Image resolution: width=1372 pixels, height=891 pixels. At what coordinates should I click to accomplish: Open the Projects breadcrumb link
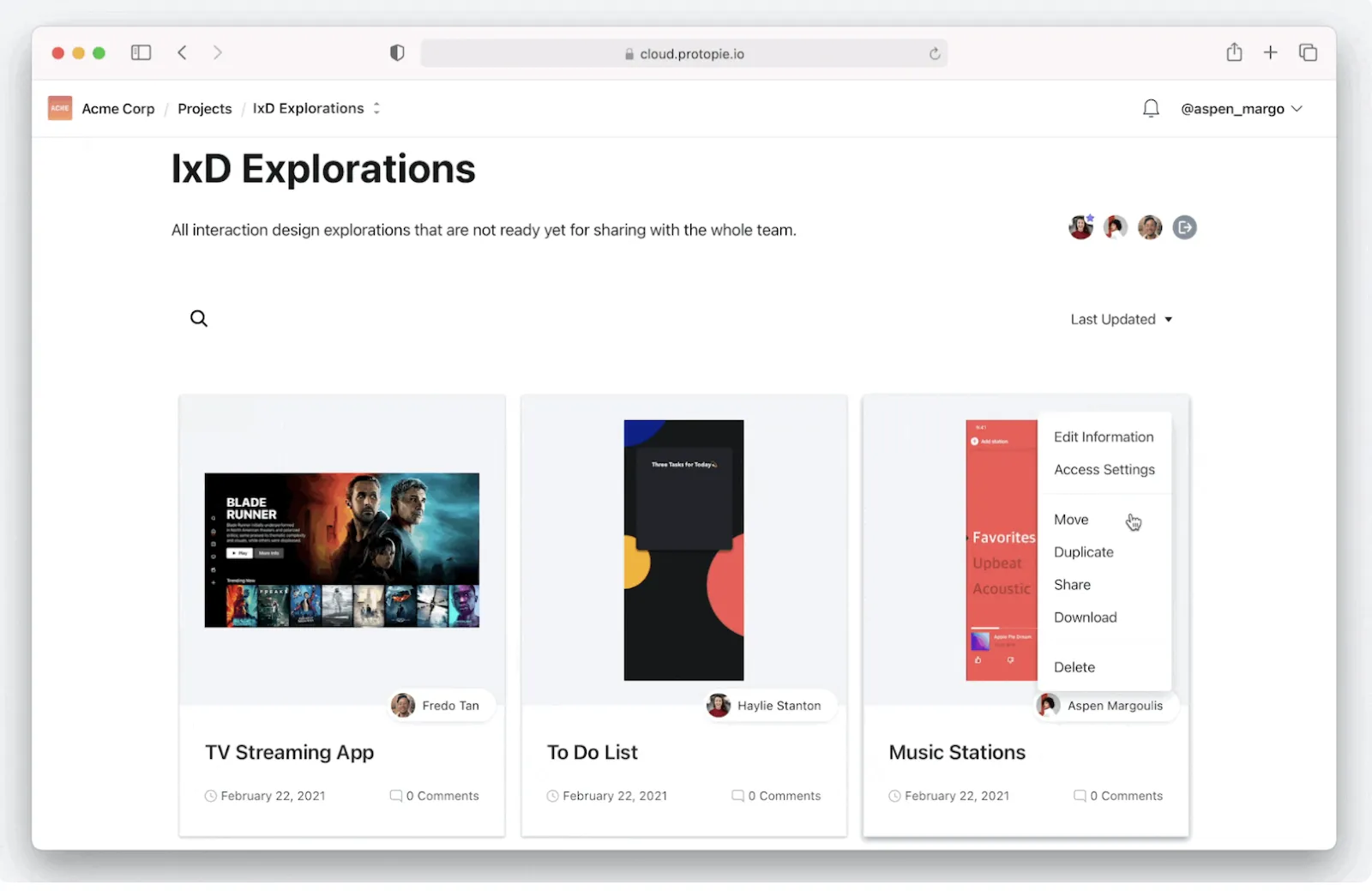[205, 109]
